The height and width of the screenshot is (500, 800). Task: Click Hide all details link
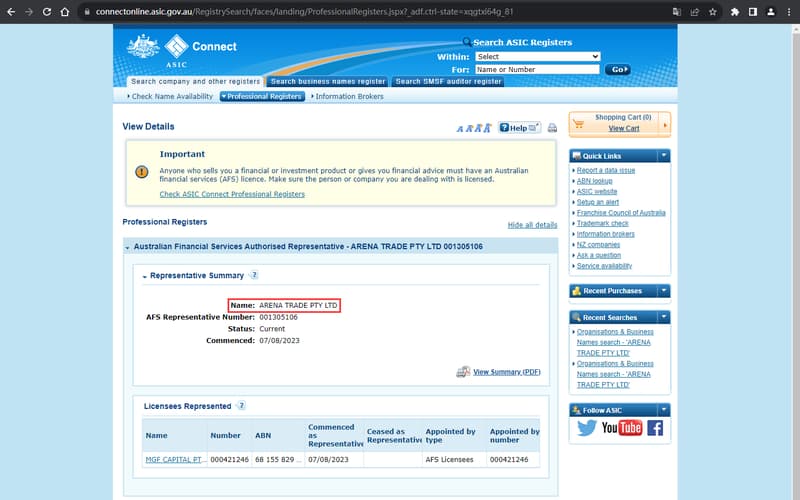pyautogui.click(x=532, y=225)
